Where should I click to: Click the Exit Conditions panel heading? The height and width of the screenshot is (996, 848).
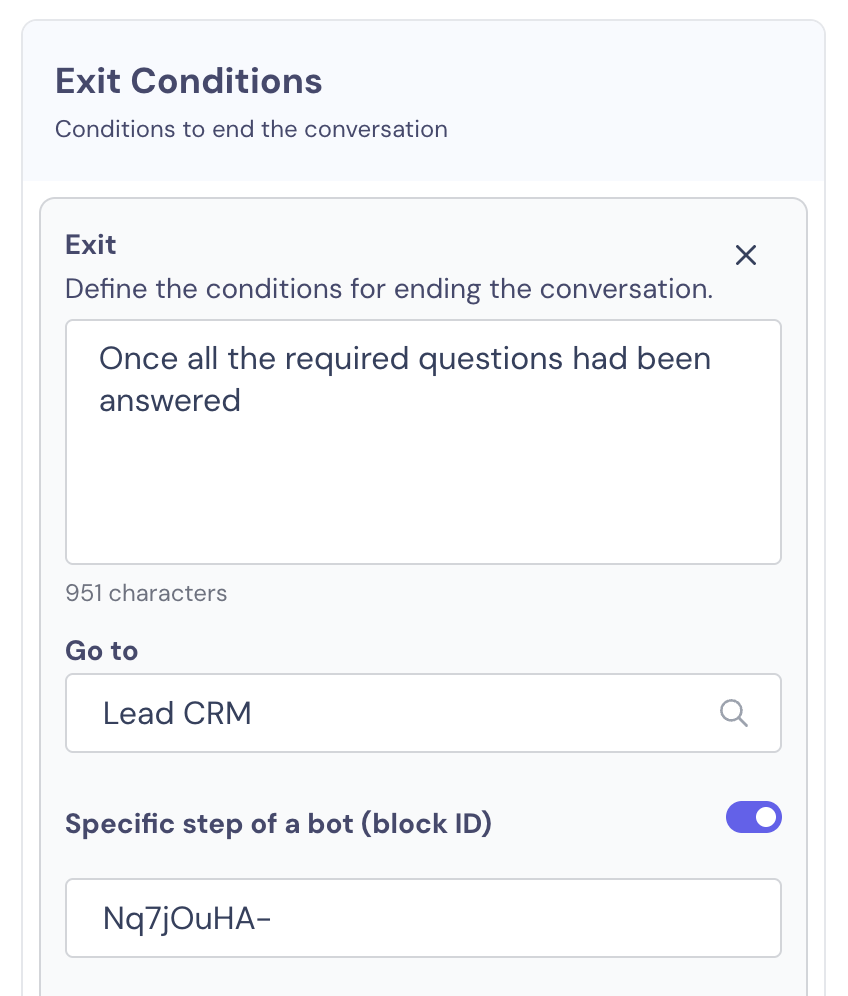tap(189, 81)
